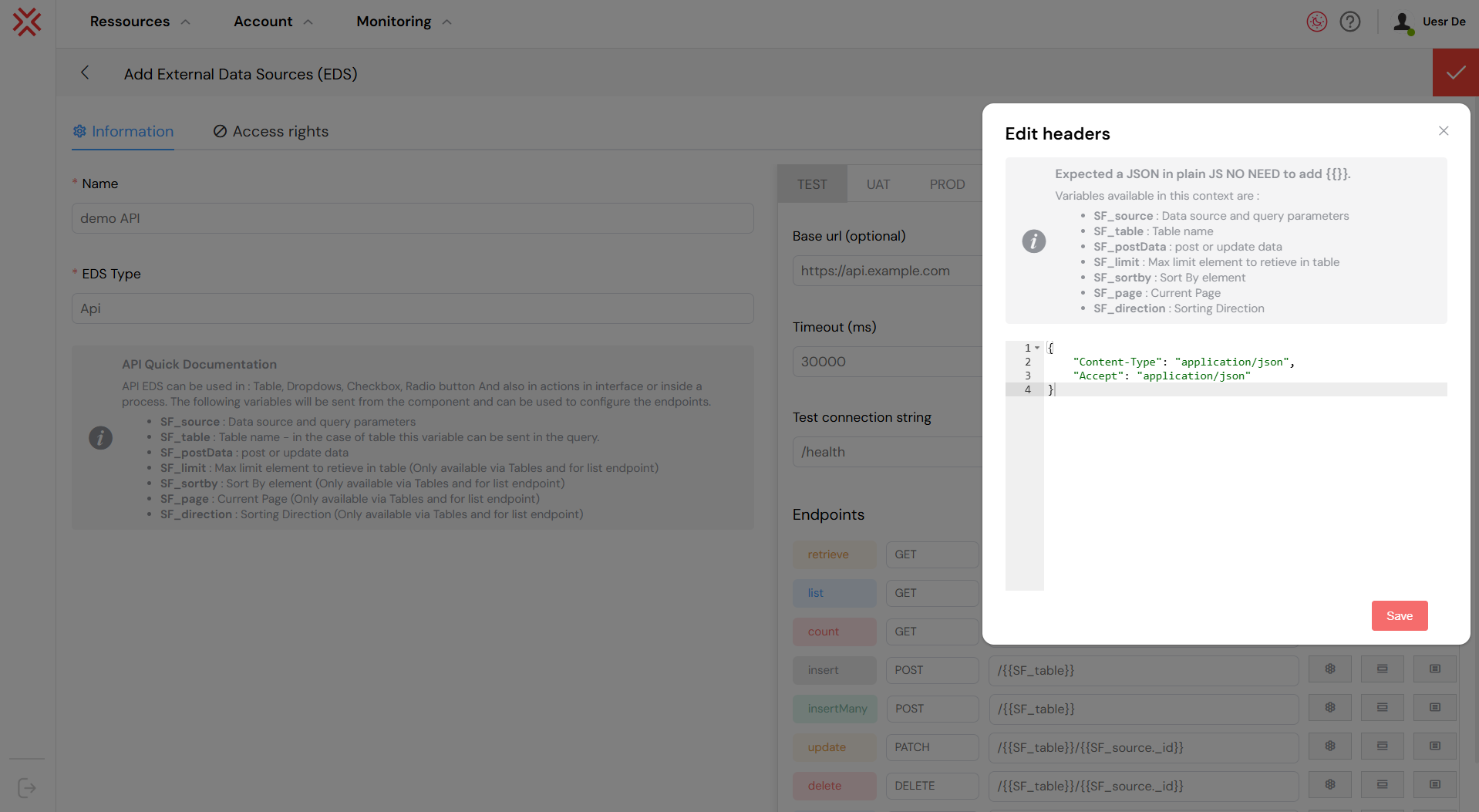Click the logout icon in left sidebar
Viewport: 1479px width, 812px height.
pos(27,787)
